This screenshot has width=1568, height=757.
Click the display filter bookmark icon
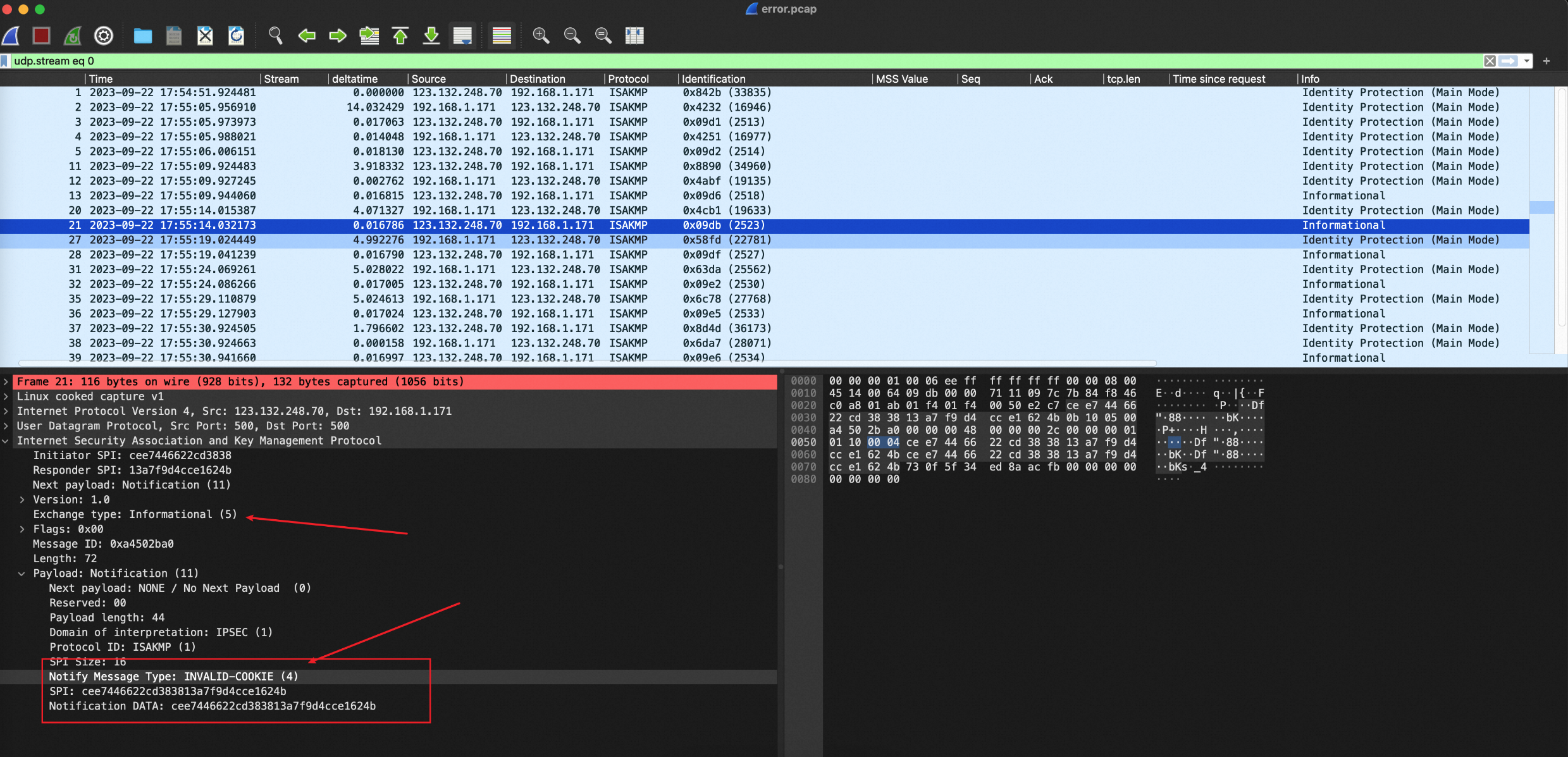pos(5,61)
